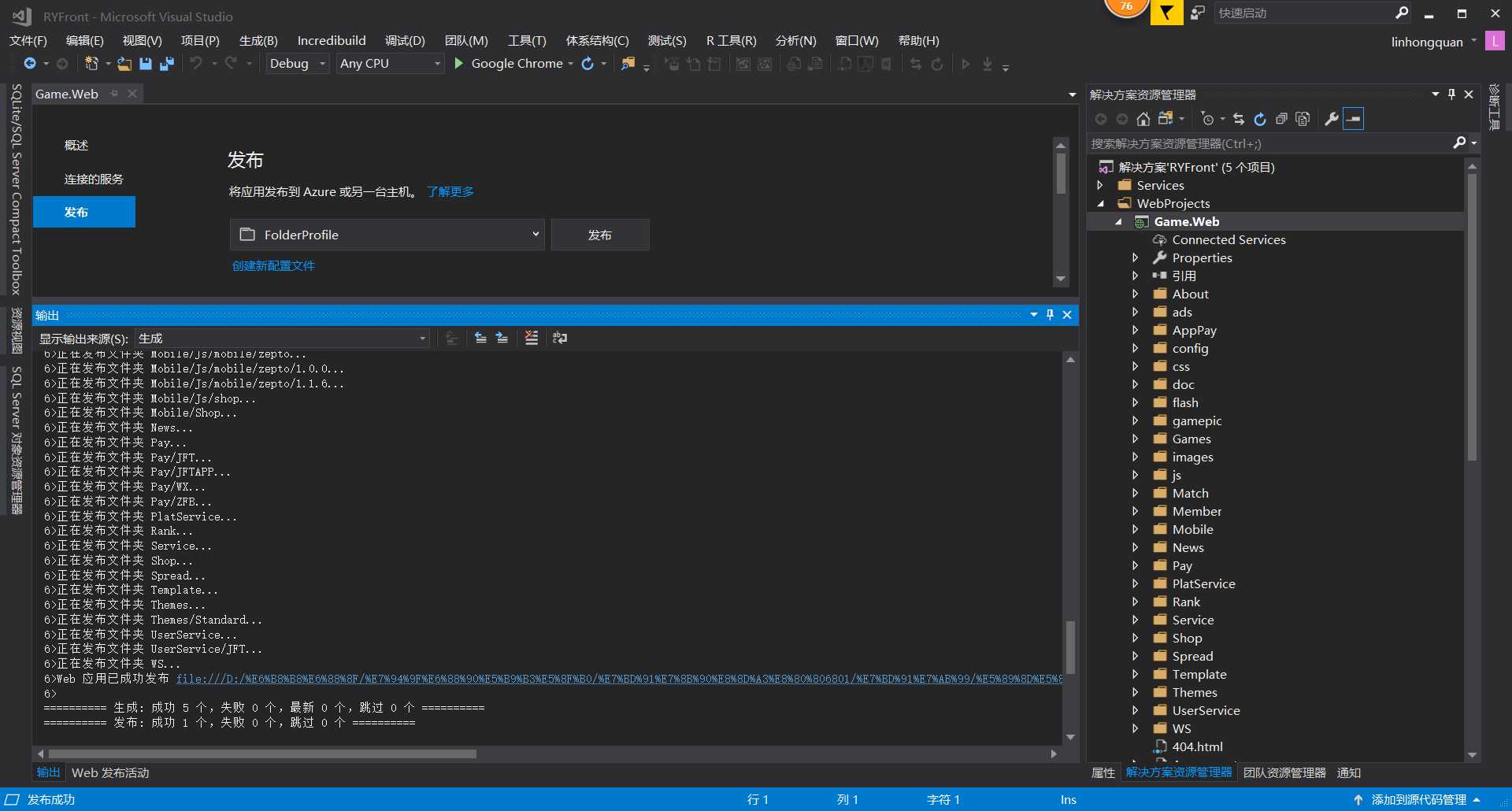Collapse the Game.Web project node
This screenshot has height=811, width=1512.
click(1118, 221)
